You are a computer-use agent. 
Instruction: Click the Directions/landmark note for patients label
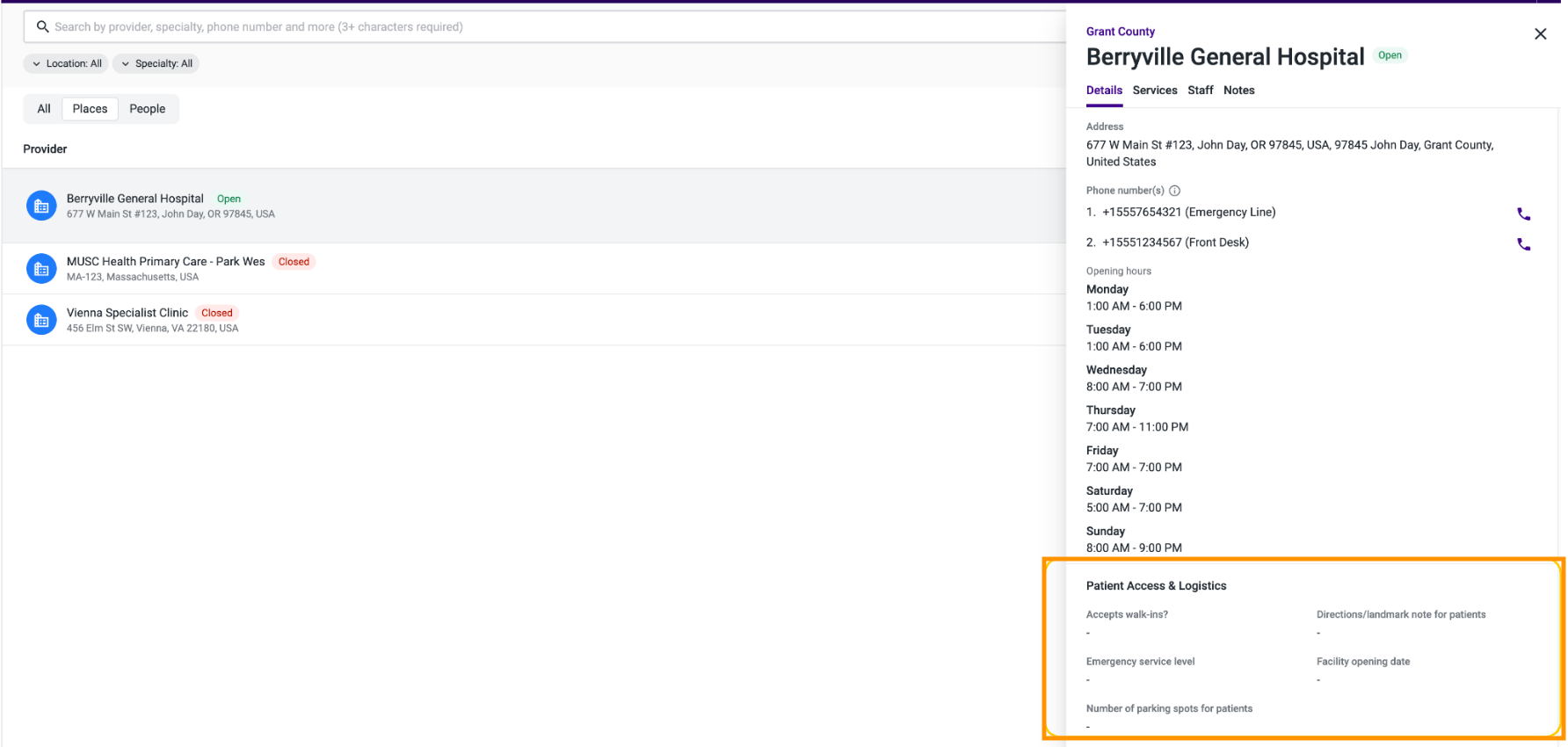pos(1401,615)
